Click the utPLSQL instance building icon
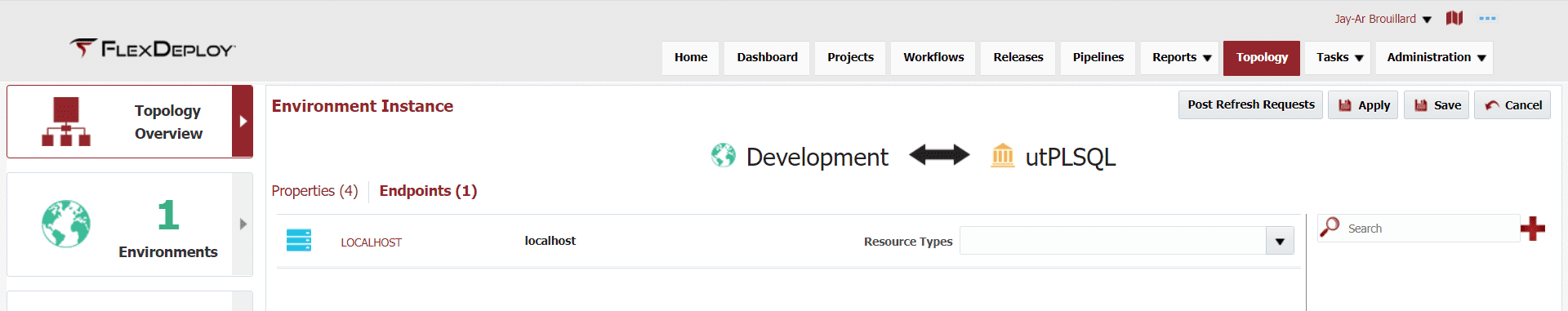 coord(1002,155)
